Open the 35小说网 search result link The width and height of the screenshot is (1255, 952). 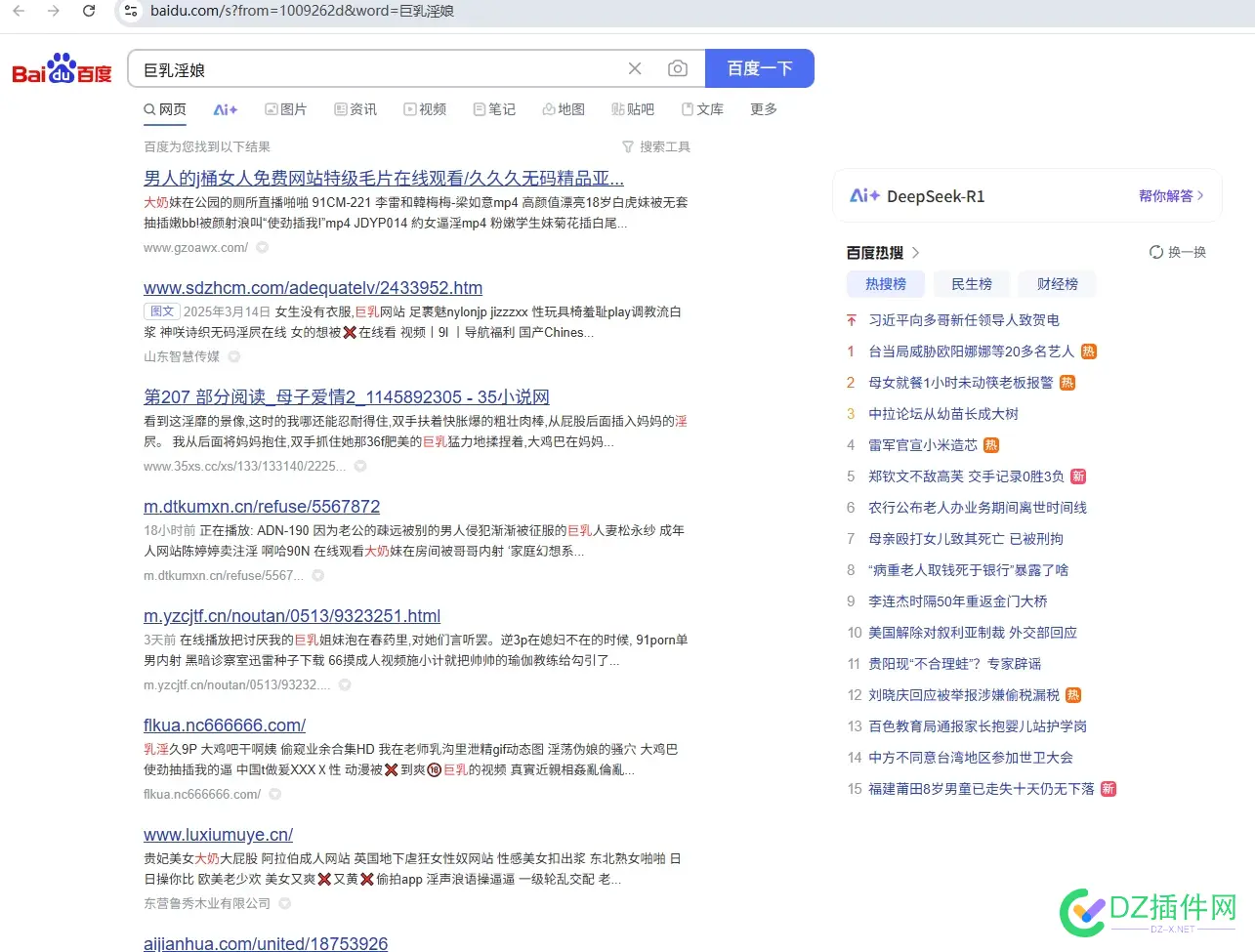(346, 396)
